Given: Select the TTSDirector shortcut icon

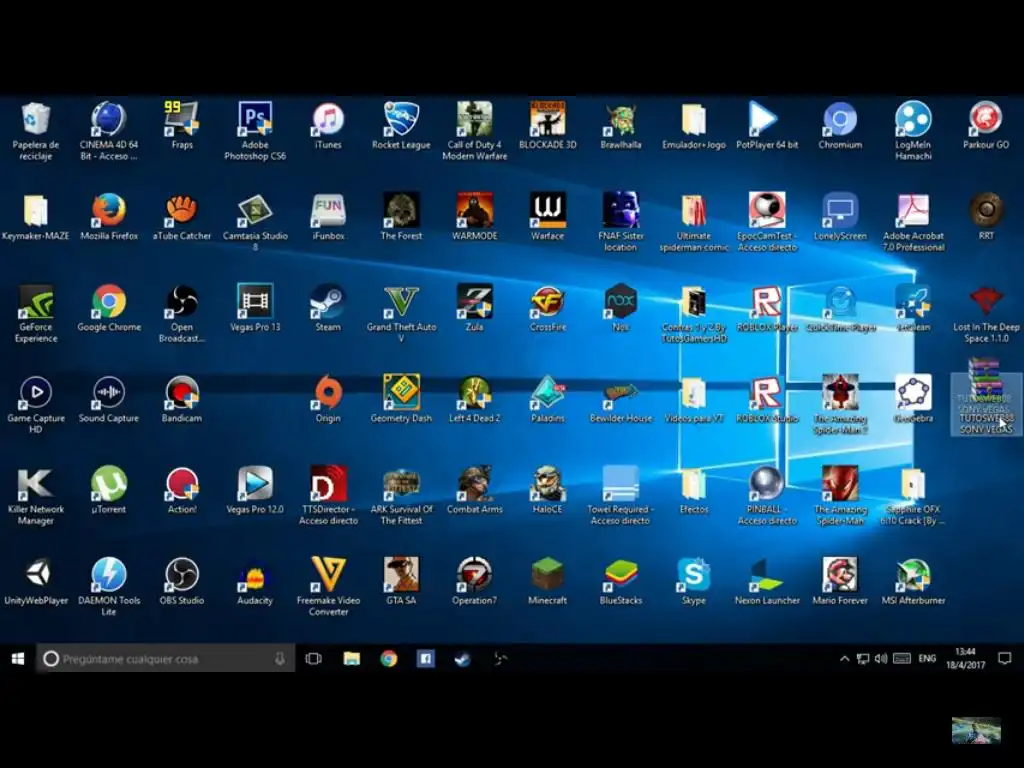Looking at the screenshot, I should (x=328, y=484).
